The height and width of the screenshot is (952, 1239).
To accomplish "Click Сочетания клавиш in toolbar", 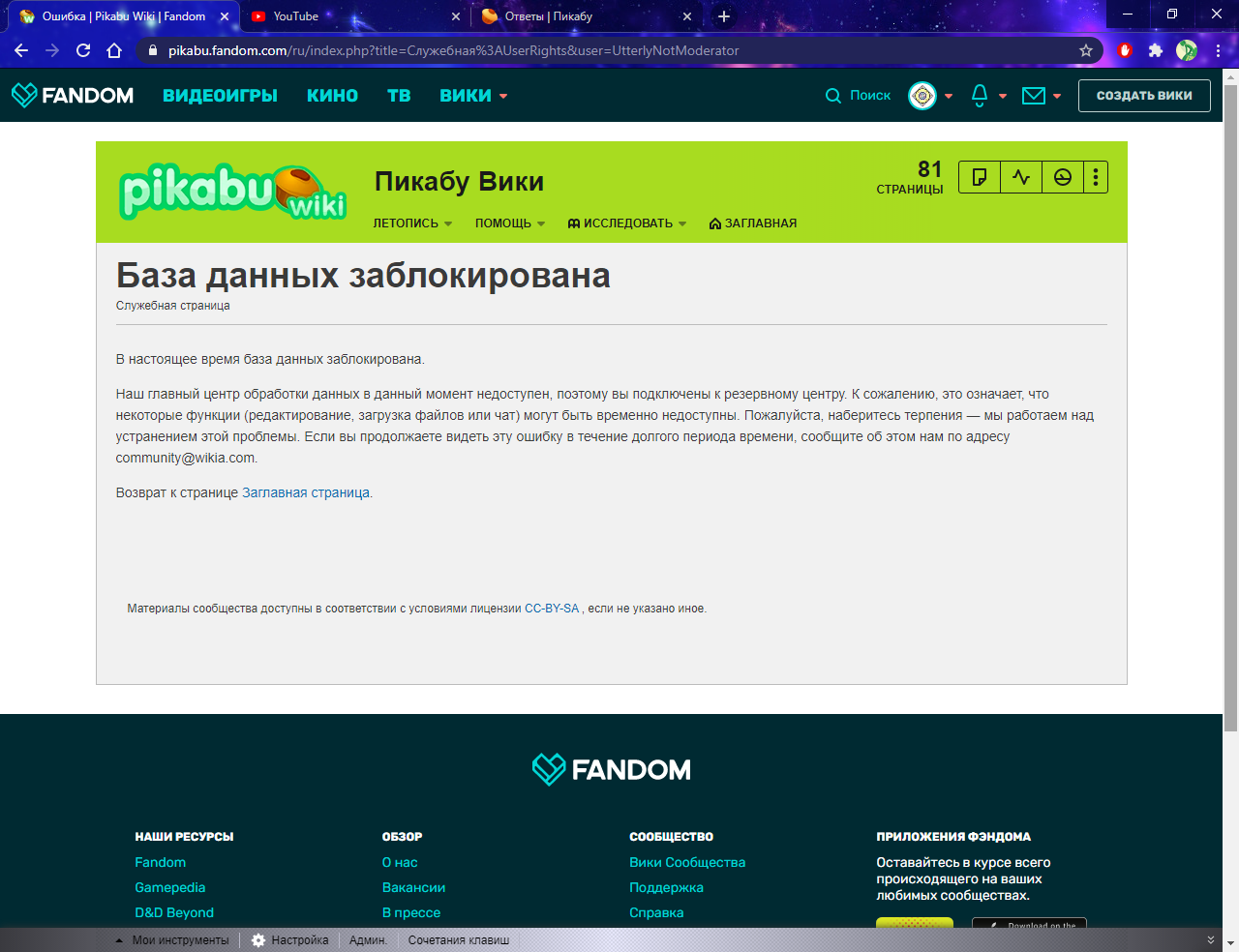I will coord(459,940).
